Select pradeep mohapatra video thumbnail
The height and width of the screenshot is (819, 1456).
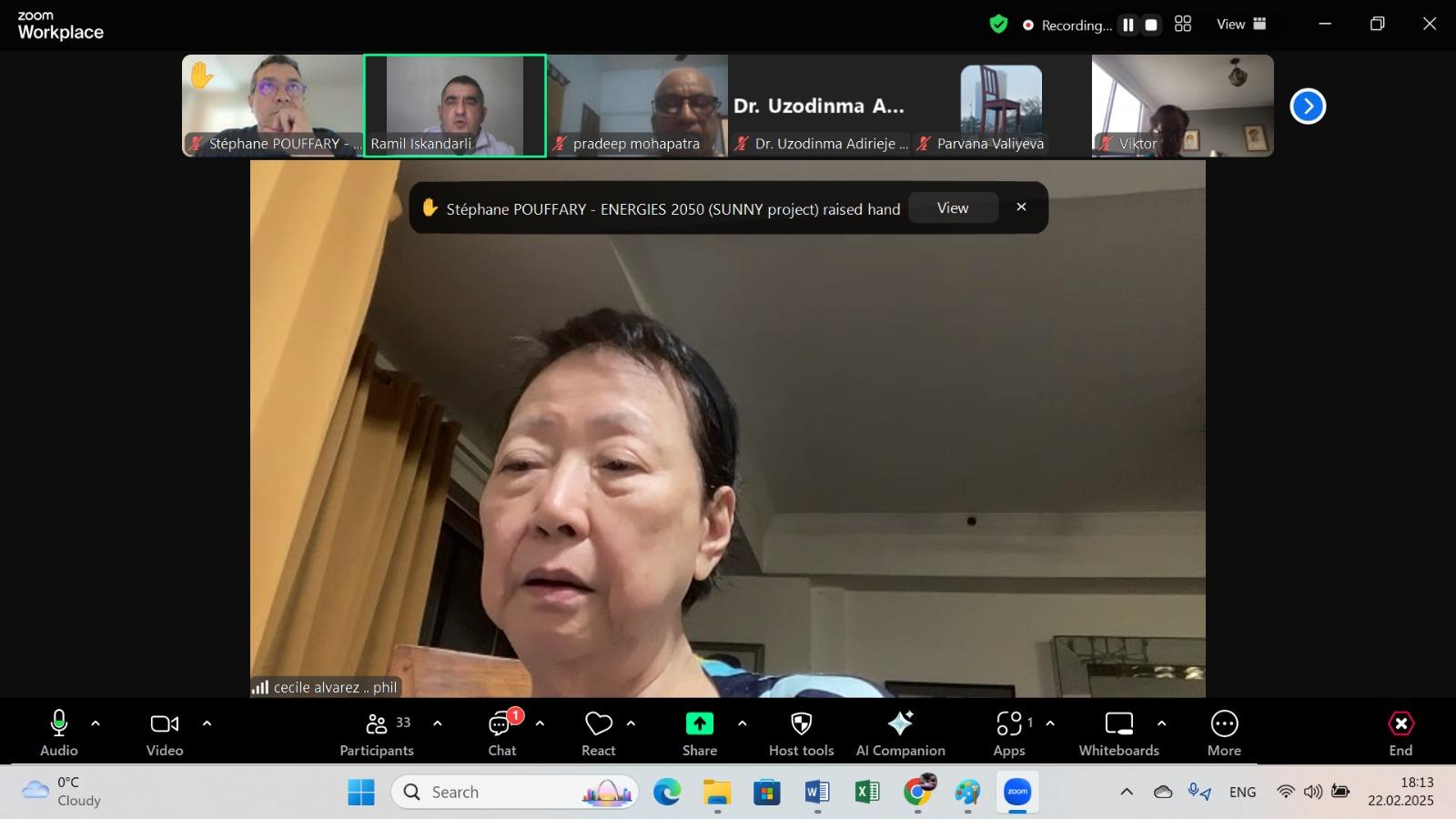click(x=637, y=106)
